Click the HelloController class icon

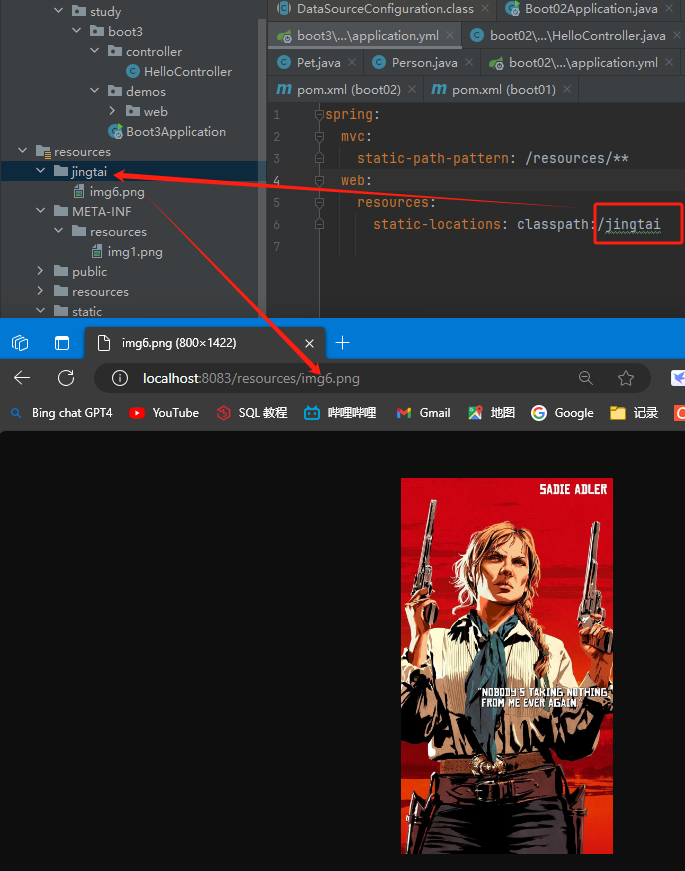pos(133,71)
